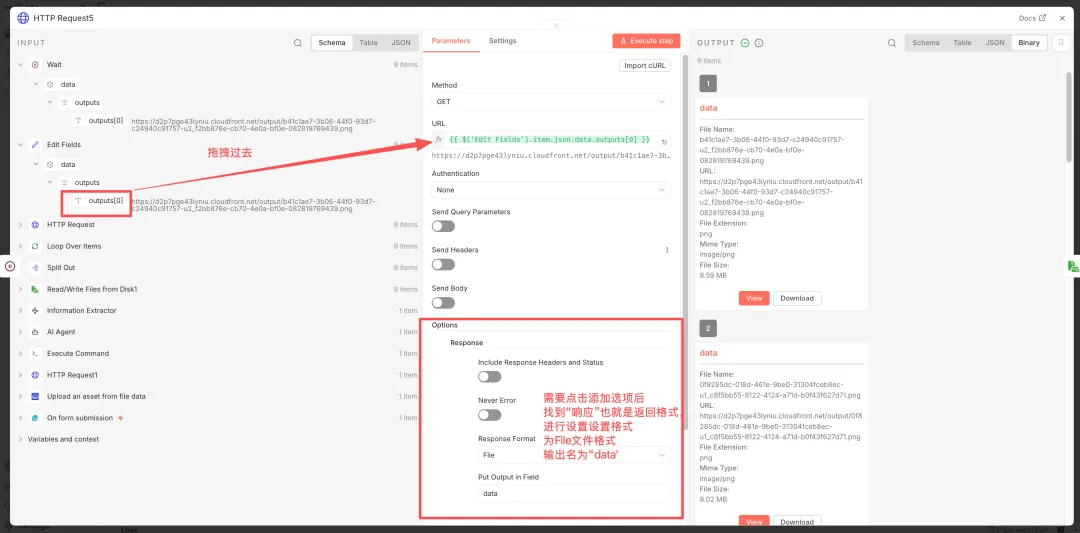Open the Response Format dropdown showing File
Viewport: 1080px width, 533px height.
(x=574, y=455)
